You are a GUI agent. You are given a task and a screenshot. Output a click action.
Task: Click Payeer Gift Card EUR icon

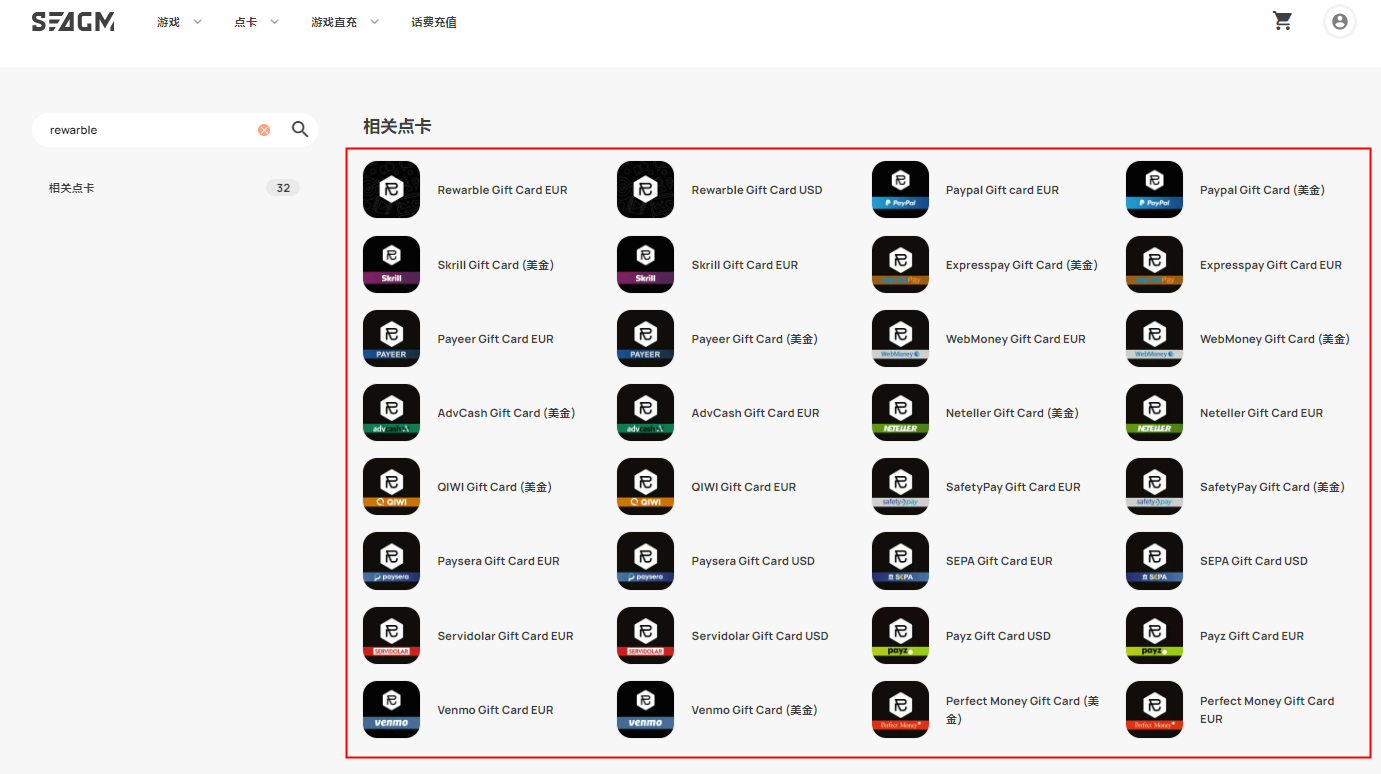(x=392, y=339)
